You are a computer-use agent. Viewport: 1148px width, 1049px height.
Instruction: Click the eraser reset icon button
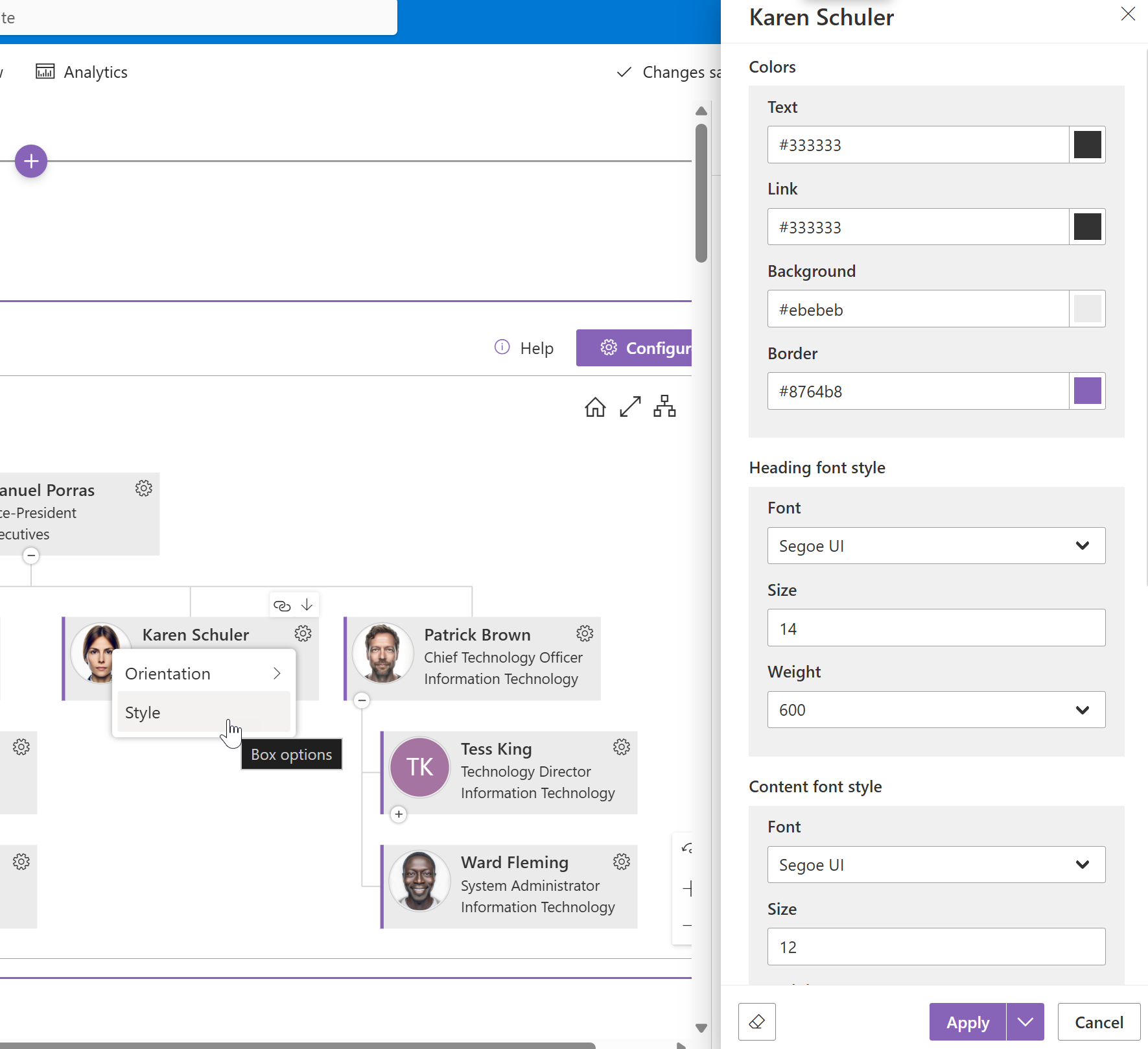coord(756,1022)
